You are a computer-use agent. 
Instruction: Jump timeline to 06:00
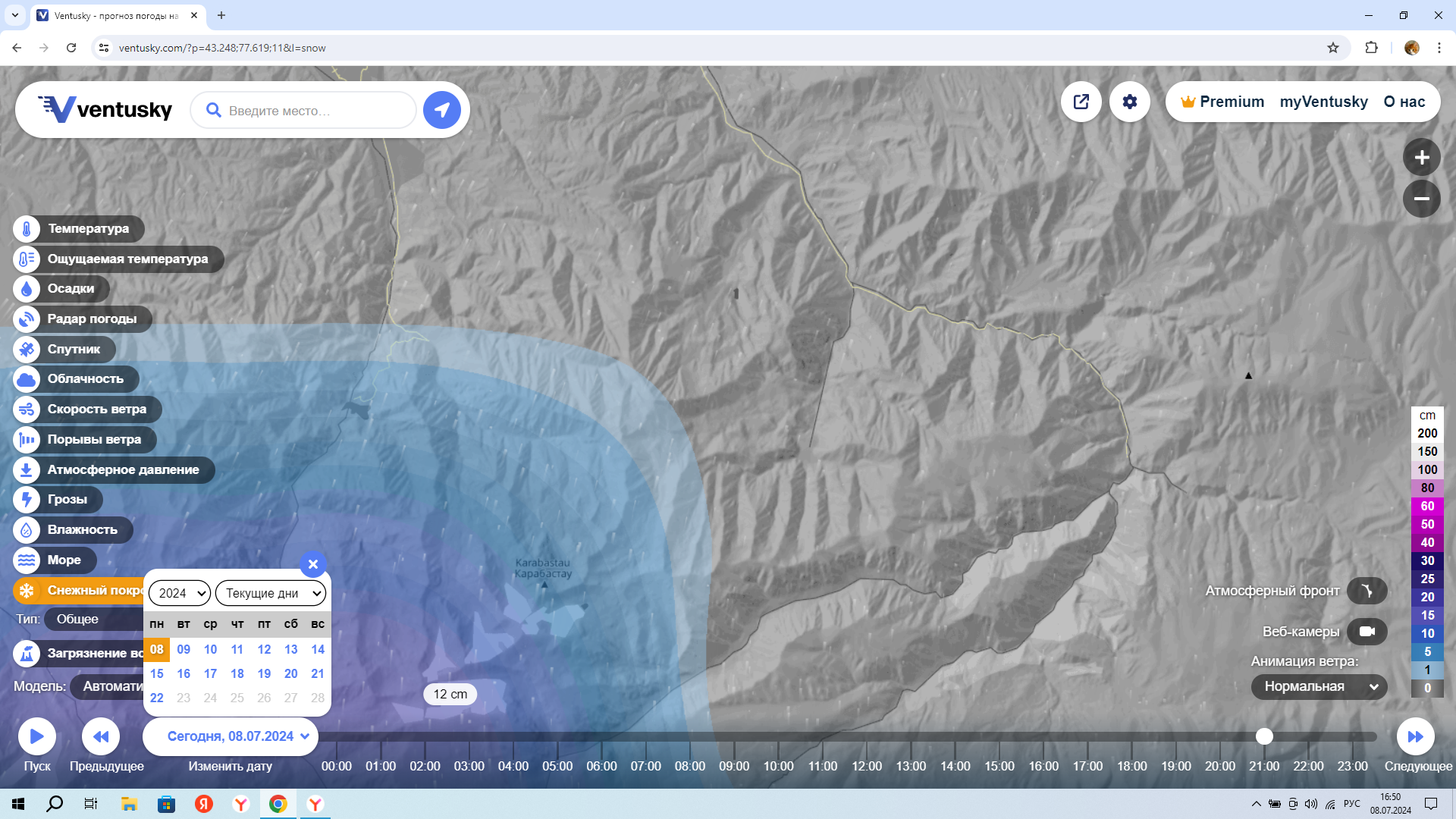coord(601,766)
